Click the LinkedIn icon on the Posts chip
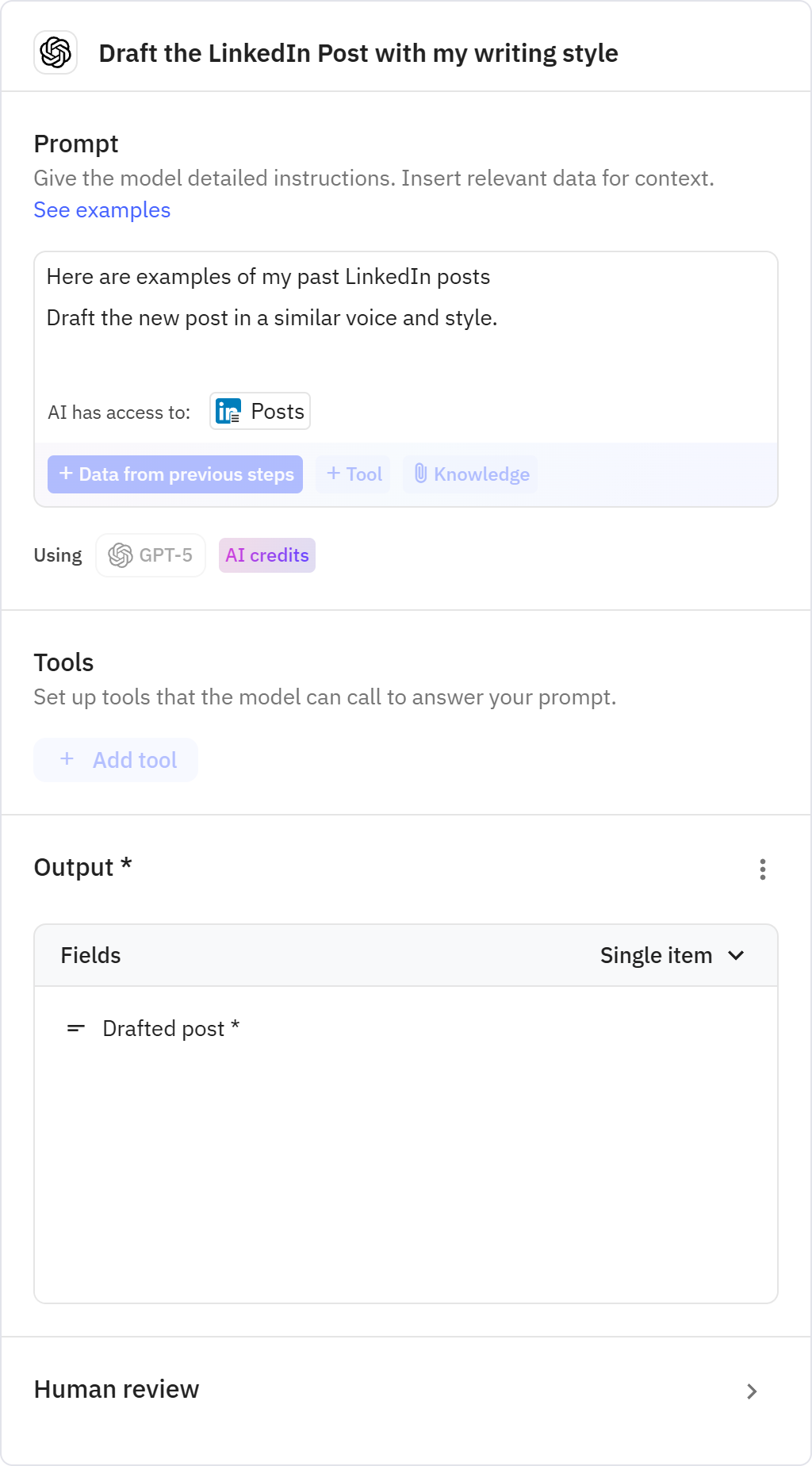 tap(227, 411)
